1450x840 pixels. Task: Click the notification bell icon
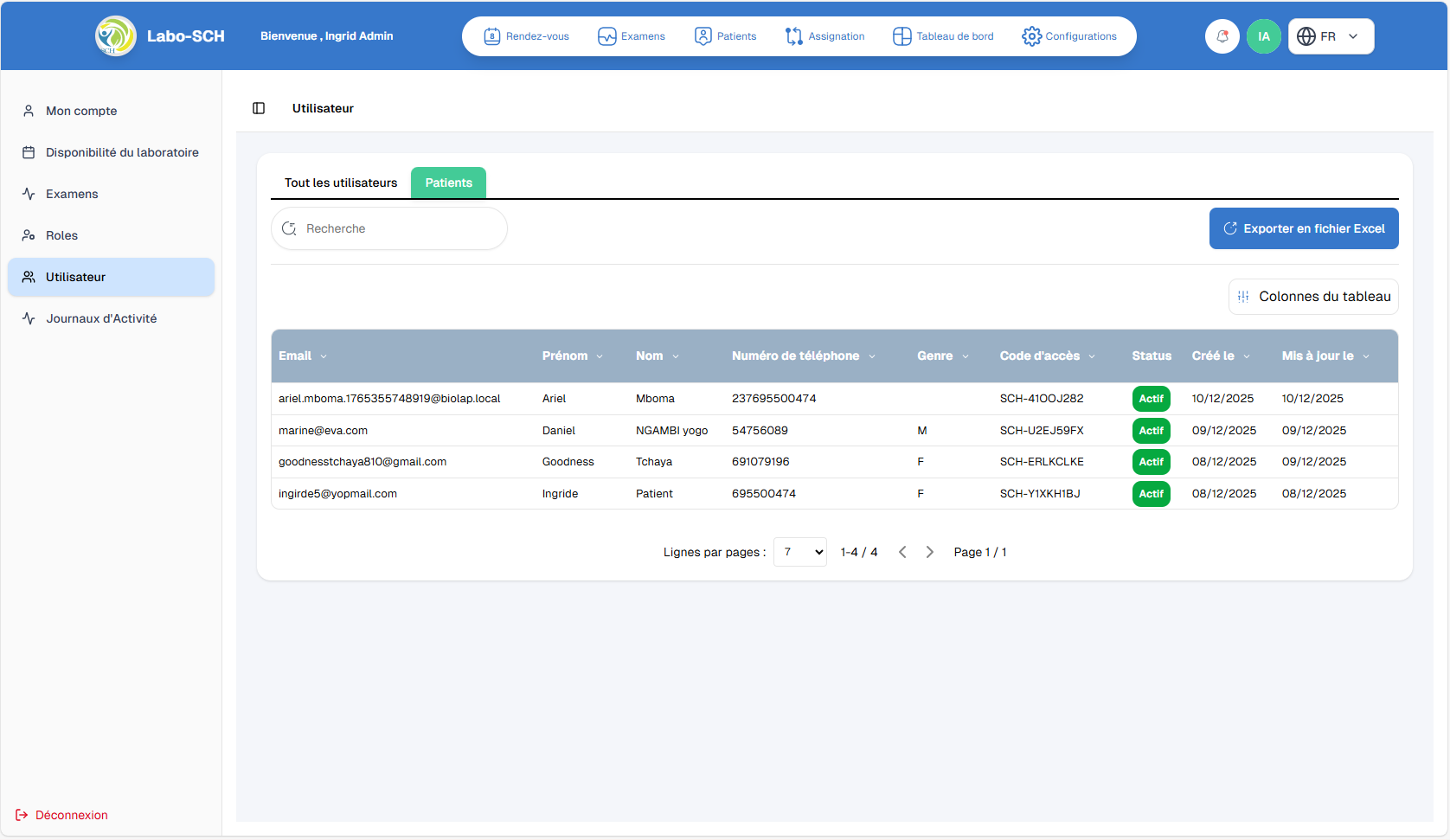pyautogui.click(x=1222, y=36)
